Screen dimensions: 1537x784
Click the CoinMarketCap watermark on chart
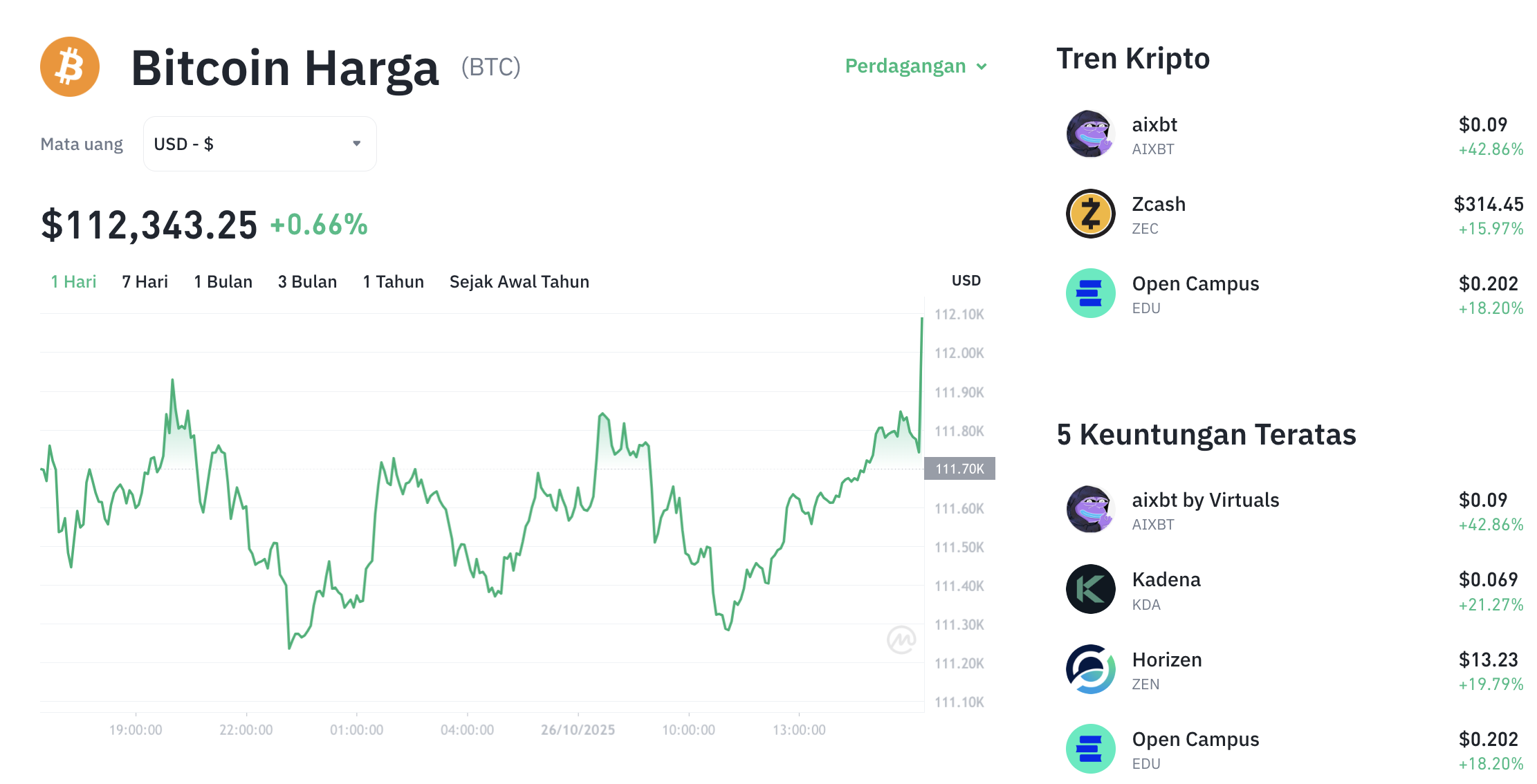pyautogui.click(x=901, y=640)
